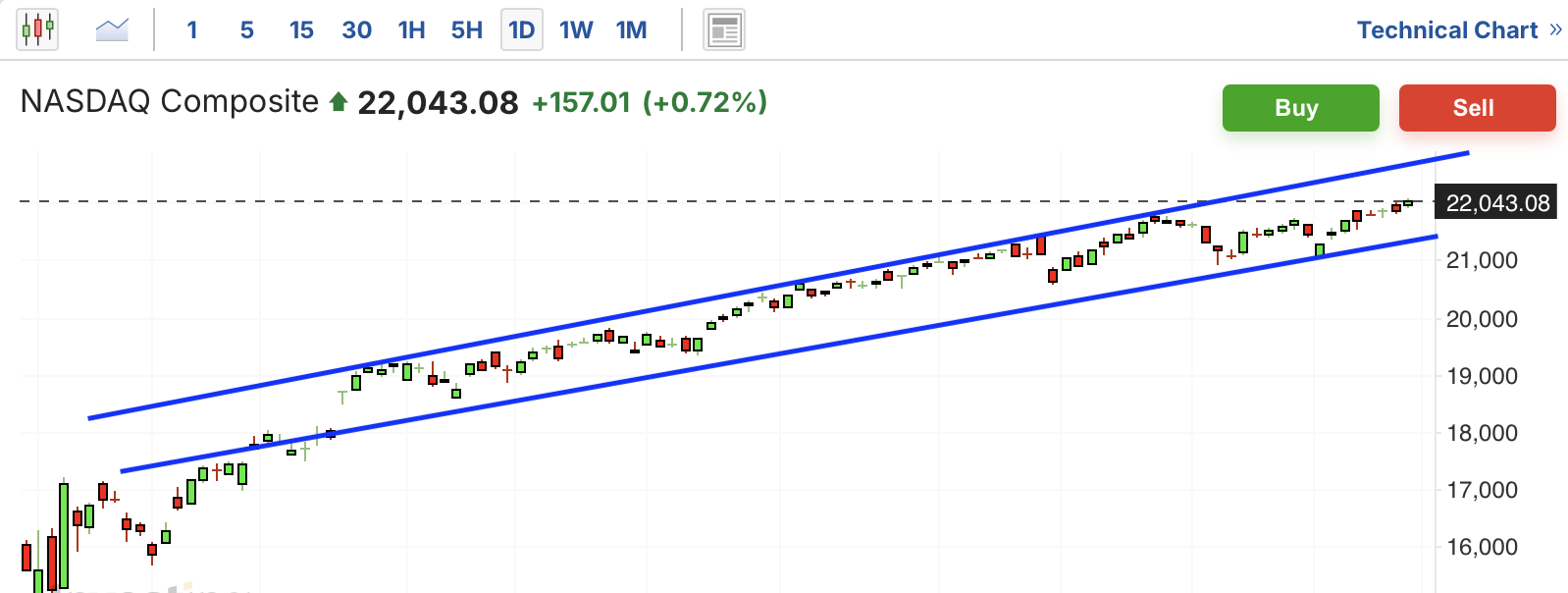Click the 19,000 price axis label
The width and height of the screenshot is (1568, 593).
point(1482,376)
